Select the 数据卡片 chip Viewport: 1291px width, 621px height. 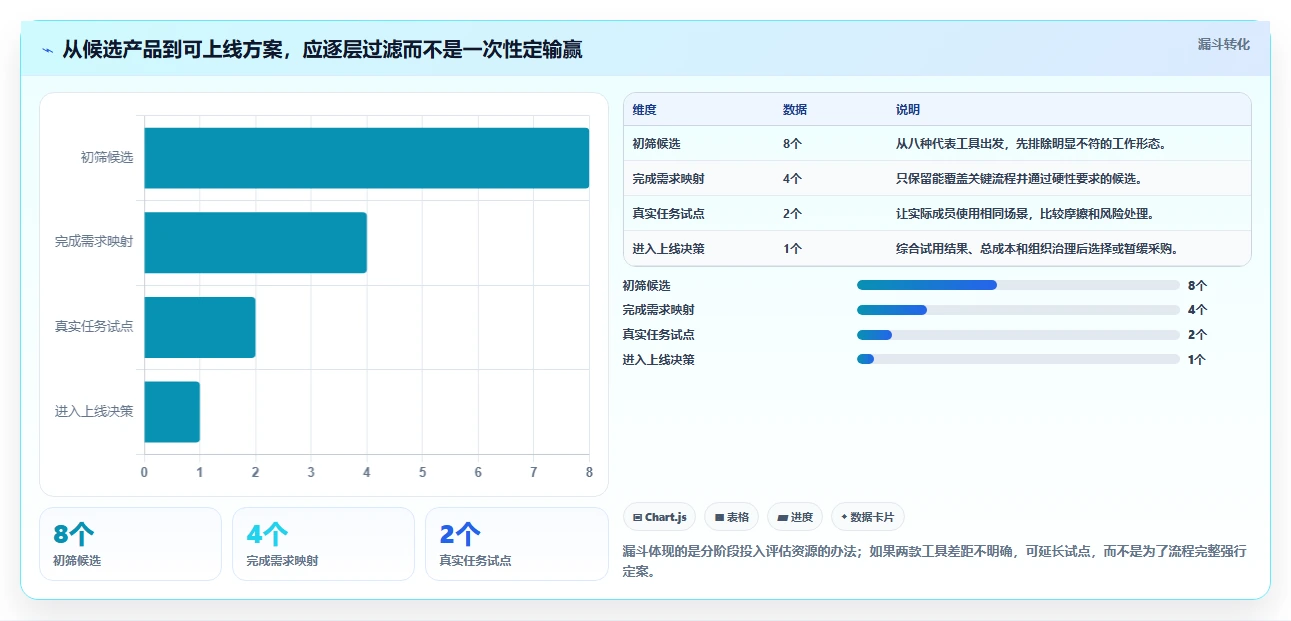tap(868, 517)
